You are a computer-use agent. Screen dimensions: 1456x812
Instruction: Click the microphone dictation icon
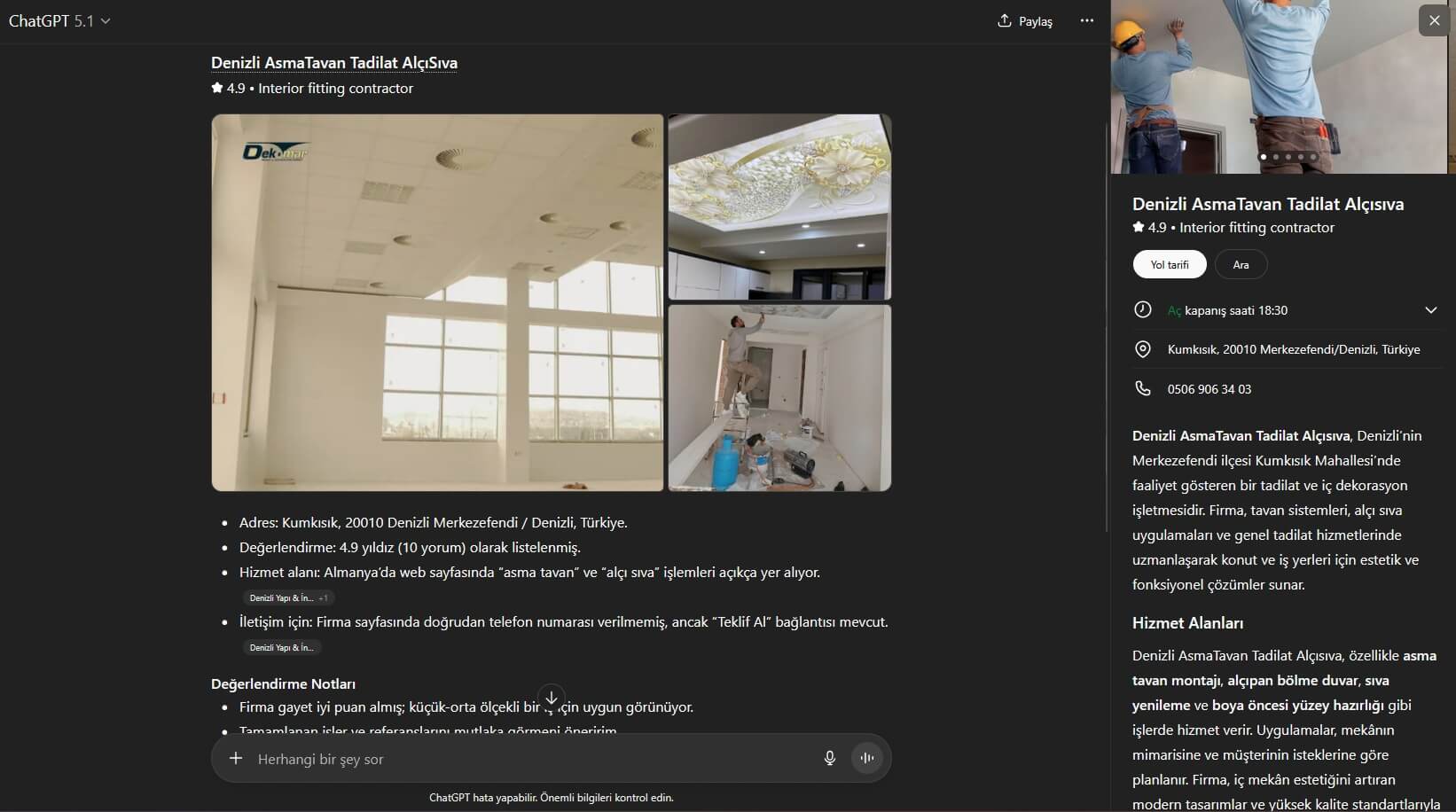coord(830,758)
